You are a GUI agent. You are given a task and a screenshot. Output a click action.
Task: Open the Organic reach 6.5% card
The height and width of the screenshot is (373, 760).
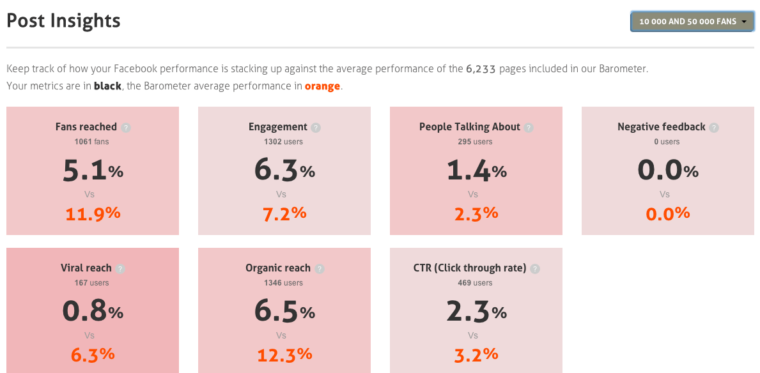click(285, 311)
